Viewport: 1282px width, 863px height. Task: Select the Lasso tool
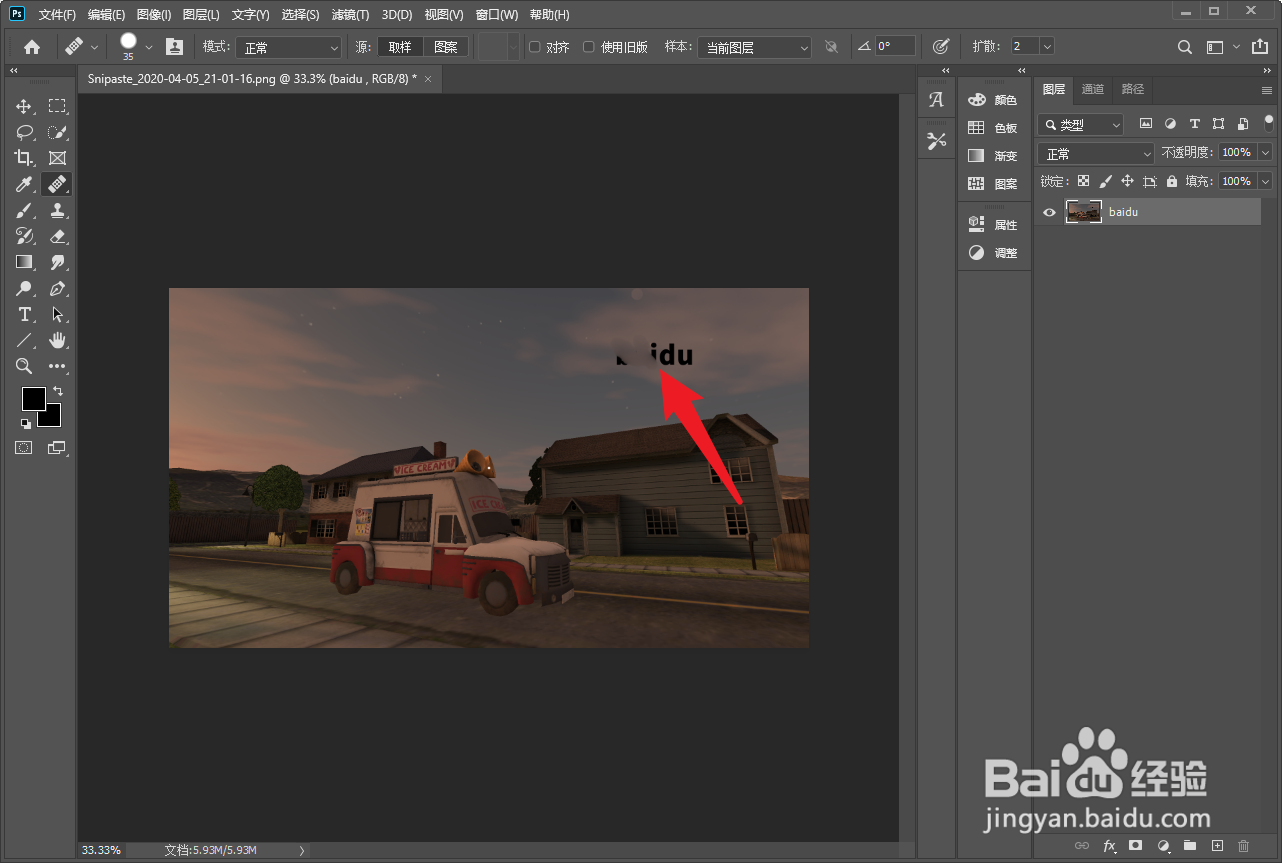(24, 132)
